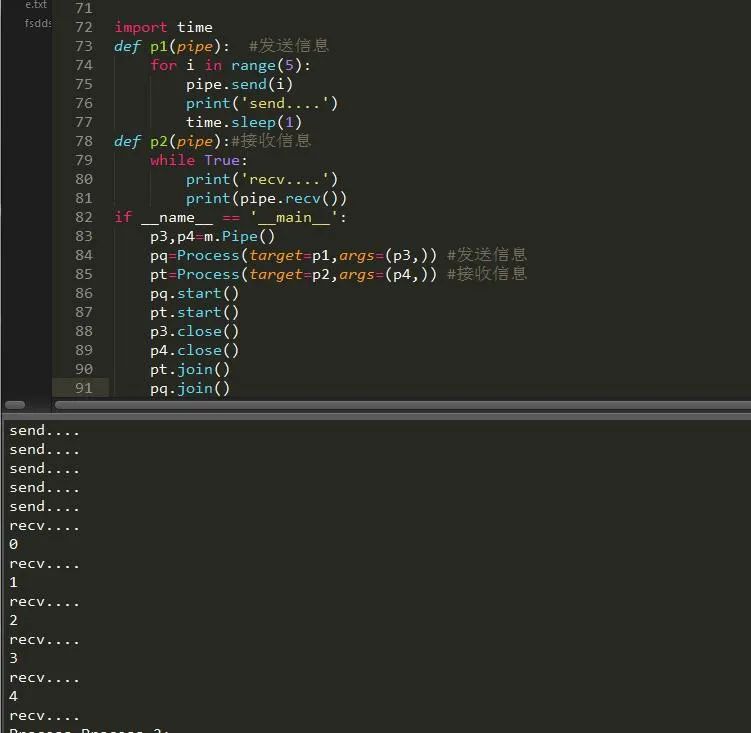Place cursor on 'import time' line
Viewport: 751px width, 733px height.
tap(163, 27)
